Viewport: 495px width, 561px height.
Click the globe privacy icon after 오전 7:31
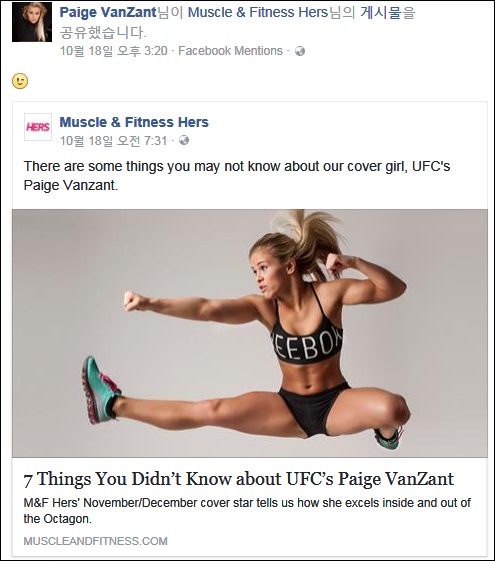(x=184, y=140)
